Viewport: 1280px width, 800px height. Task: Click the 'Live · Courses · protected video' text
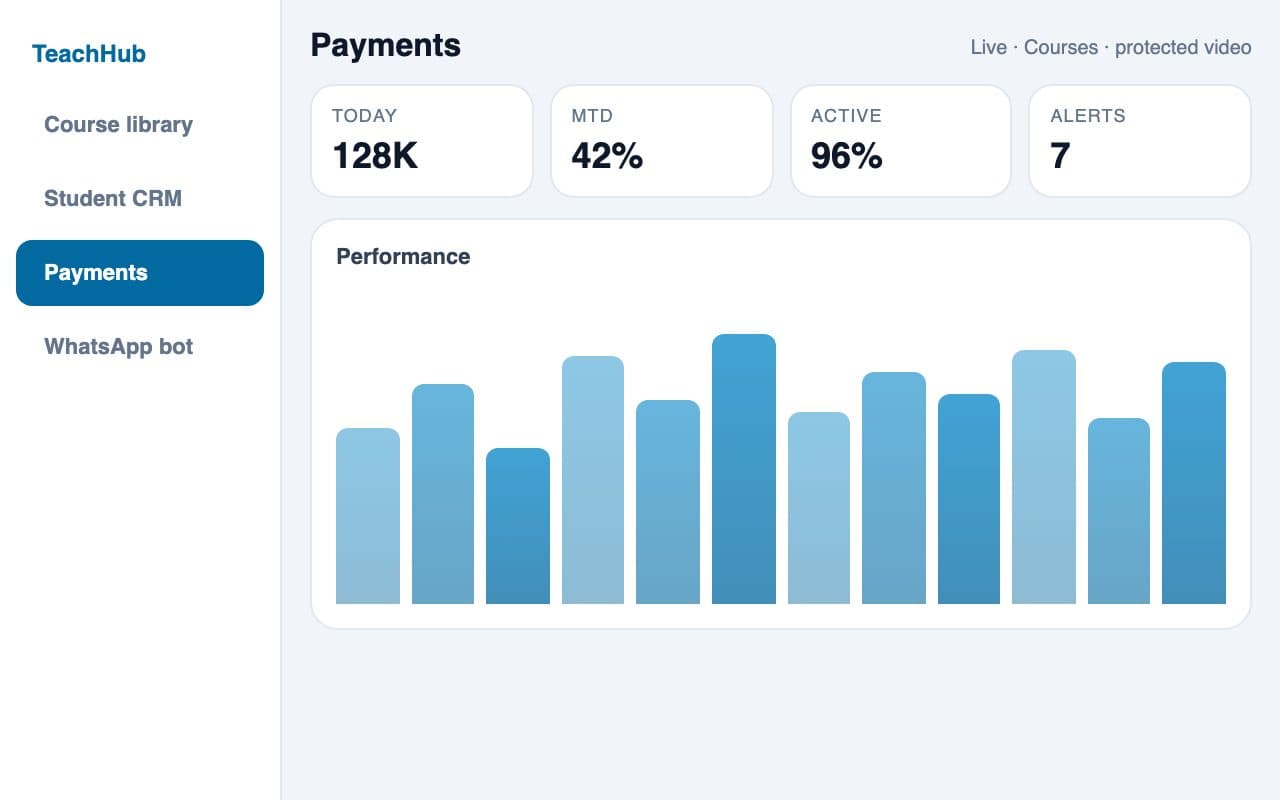[x=1111, y=47]
